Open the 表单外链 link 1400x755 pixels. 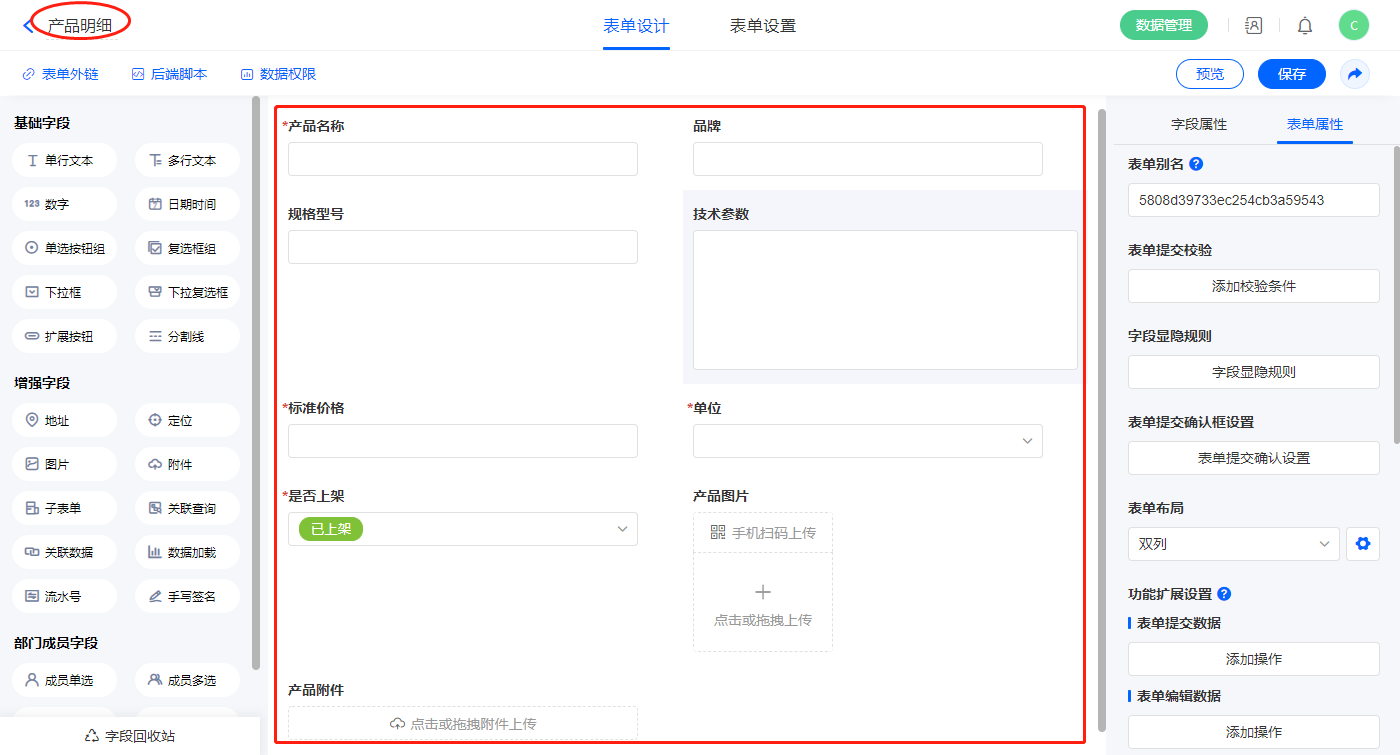click(x=61, y=74)
